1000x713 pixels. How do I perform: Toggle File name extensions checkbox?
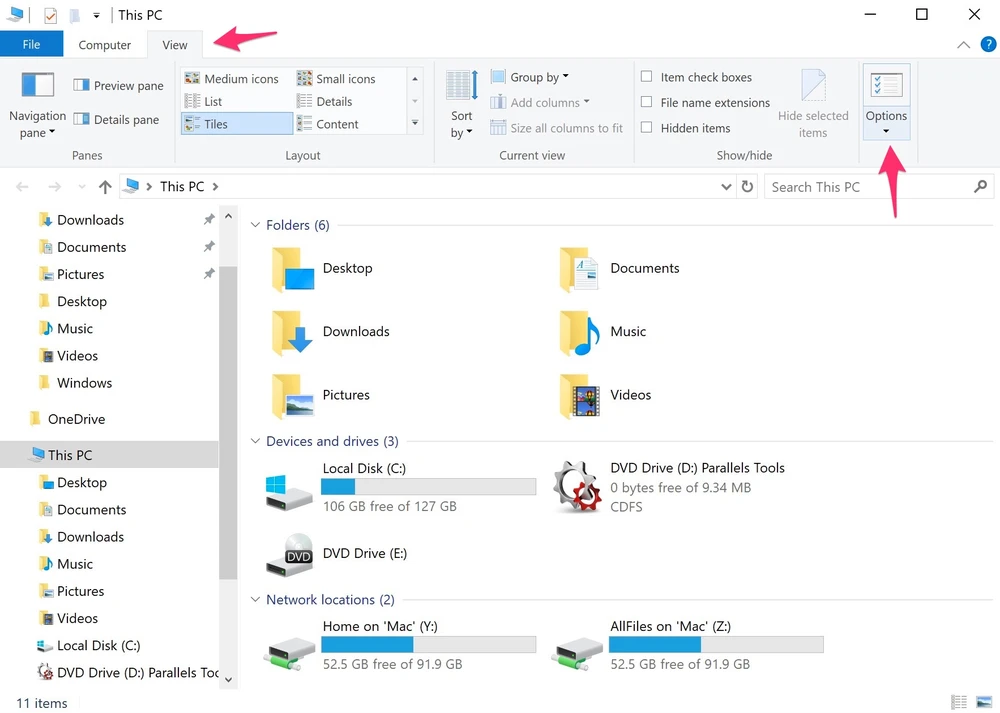point(647,102)
